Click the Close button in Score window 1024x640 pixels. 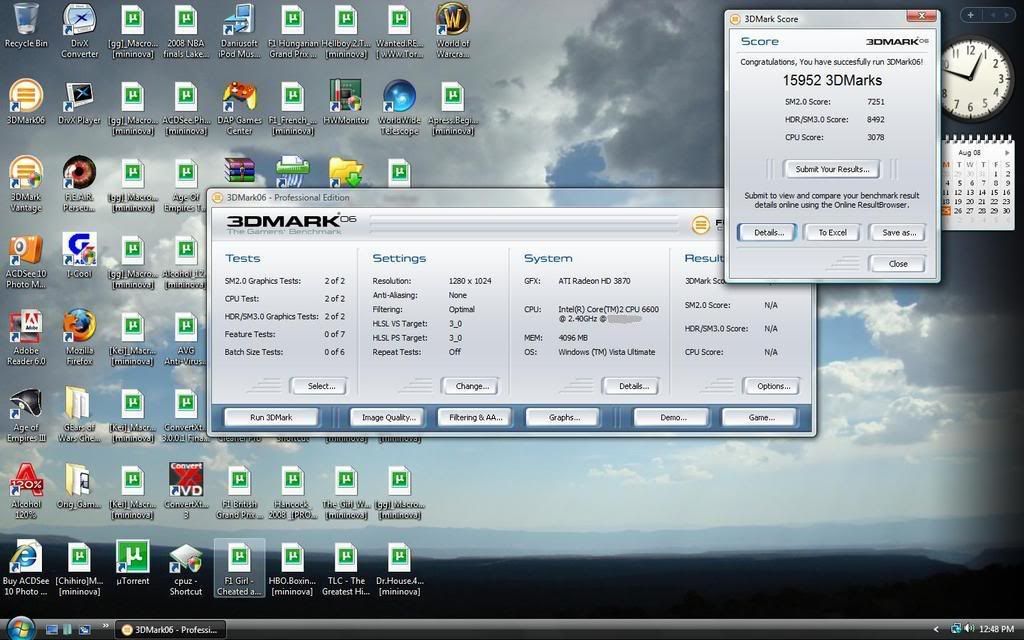tap(898, 264)
